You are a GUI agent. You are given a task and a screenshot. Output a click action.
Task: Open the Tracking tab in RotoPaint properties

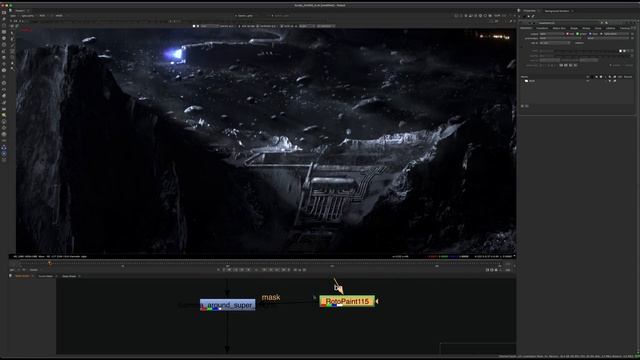point(624,28)
